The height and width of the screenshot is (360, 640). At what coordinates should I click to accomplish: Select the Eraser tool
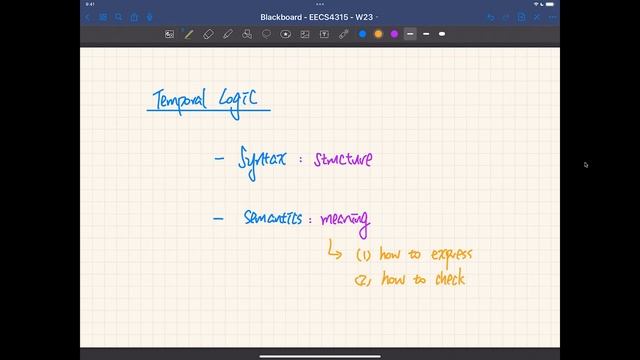point(208,34)
